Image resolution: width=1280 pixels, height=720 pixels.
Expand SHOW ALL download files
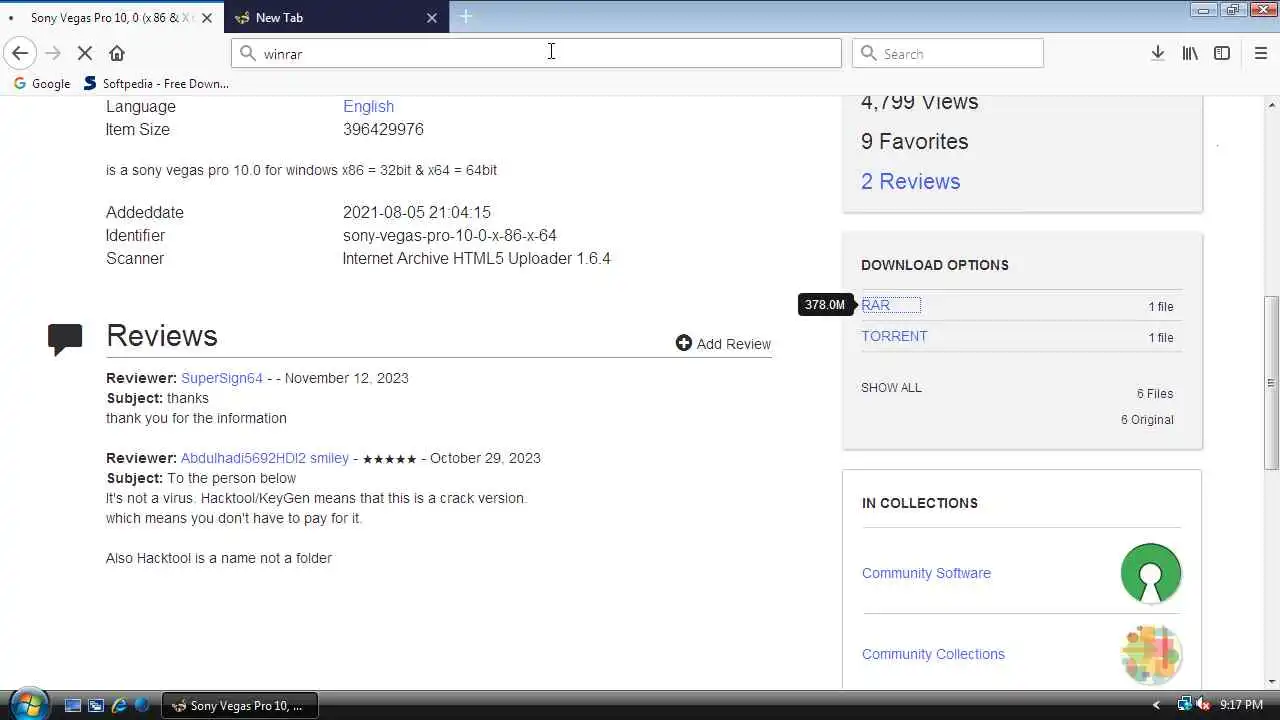click(891, 387)
